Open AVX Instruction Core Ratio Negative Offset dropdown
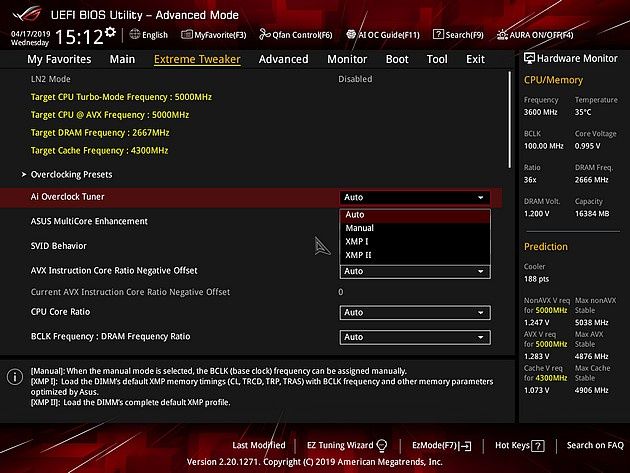The width and height of the screenshot is (630, 473). [x=415, y=271]
